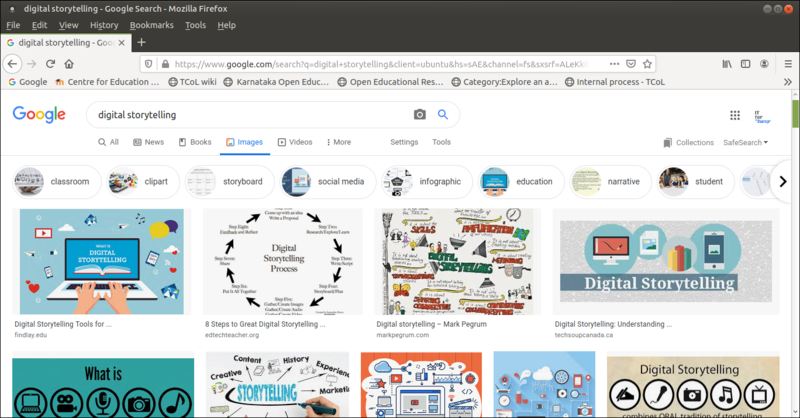
Task: Expand the SafeSearch dropdown
Action: [745, 142]
